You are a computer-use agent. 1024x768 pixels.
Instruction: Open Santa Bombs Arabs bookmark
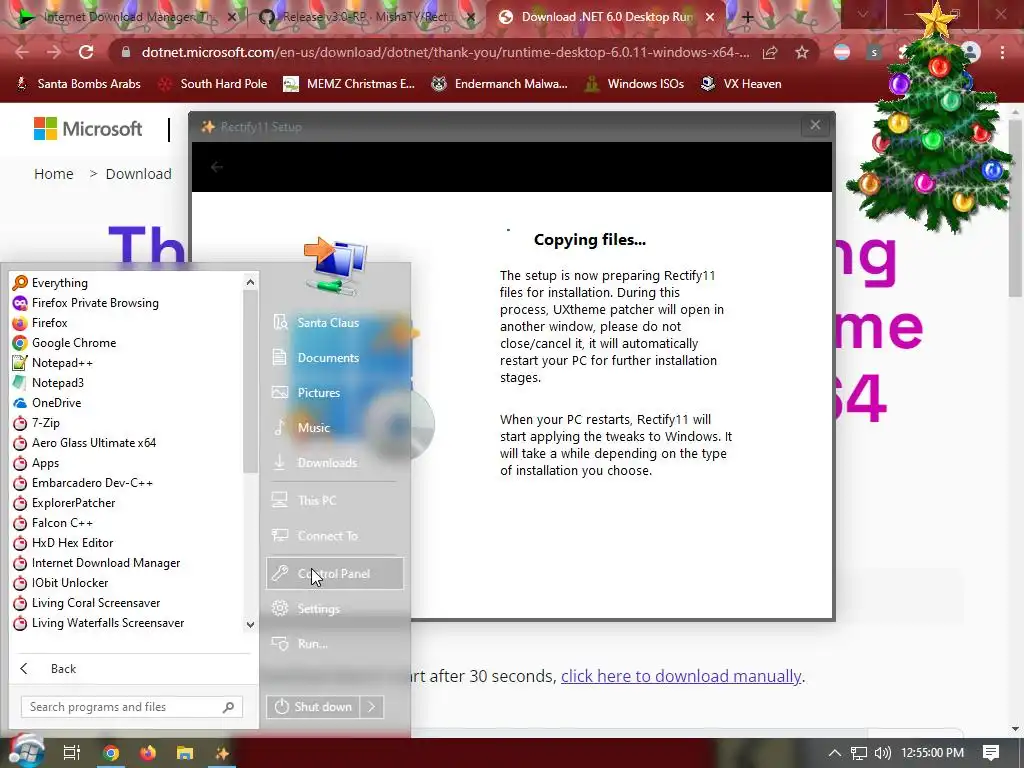click(78, 84)
